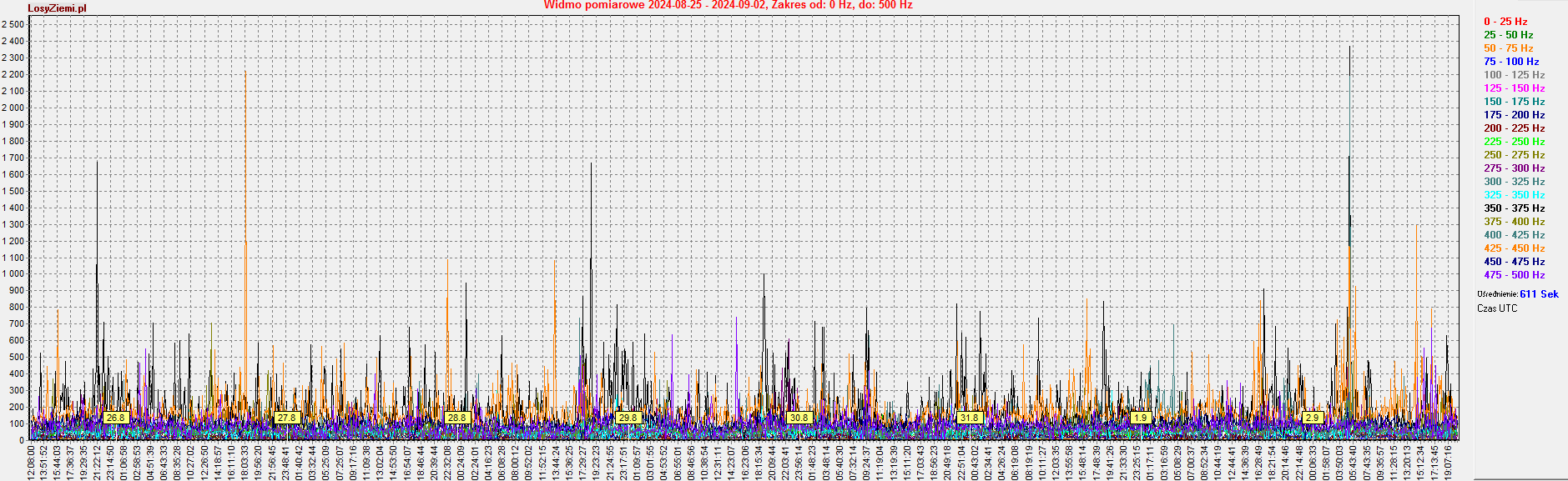Select the 2.9 date marker
Image resolution: width=1568 pixels, height=481 pixels.
pos(1313,418)
